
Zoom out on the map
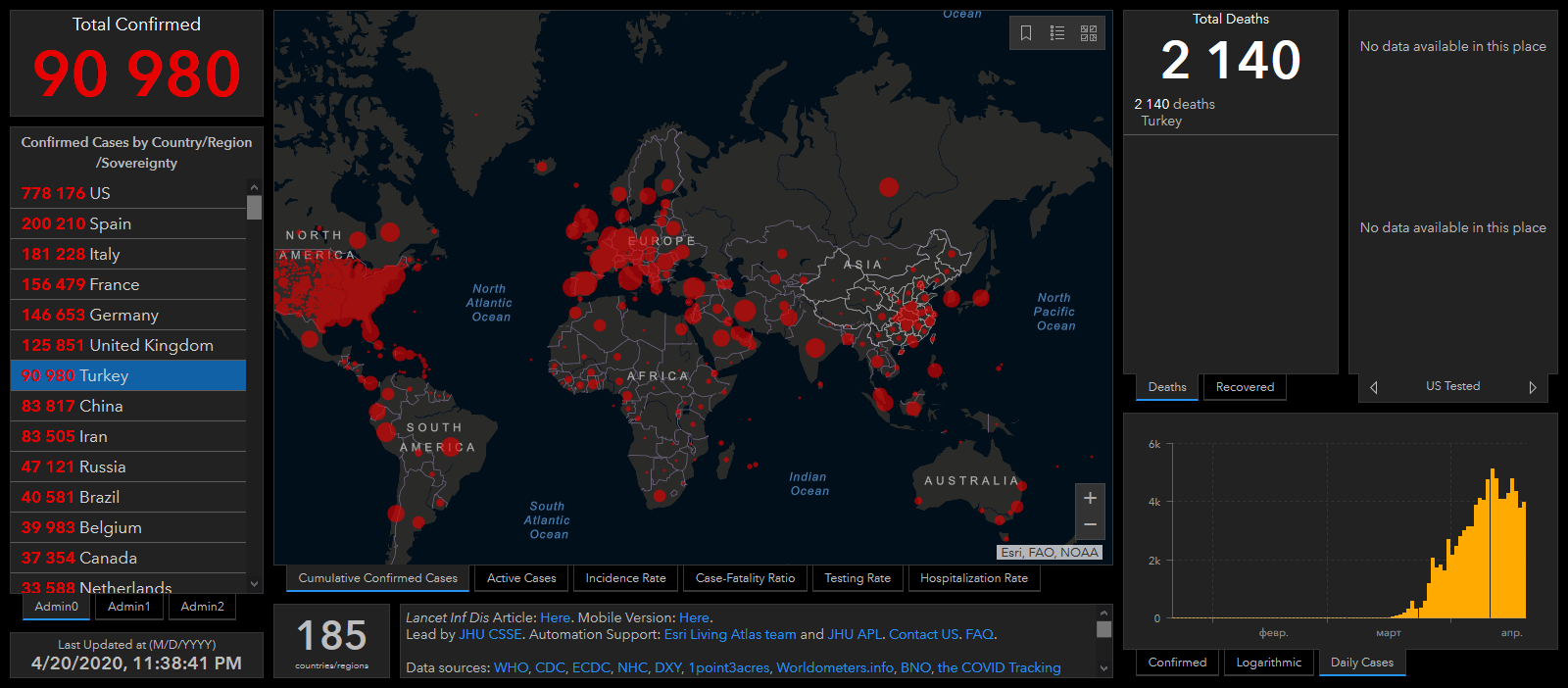[x=1090, y=525]
